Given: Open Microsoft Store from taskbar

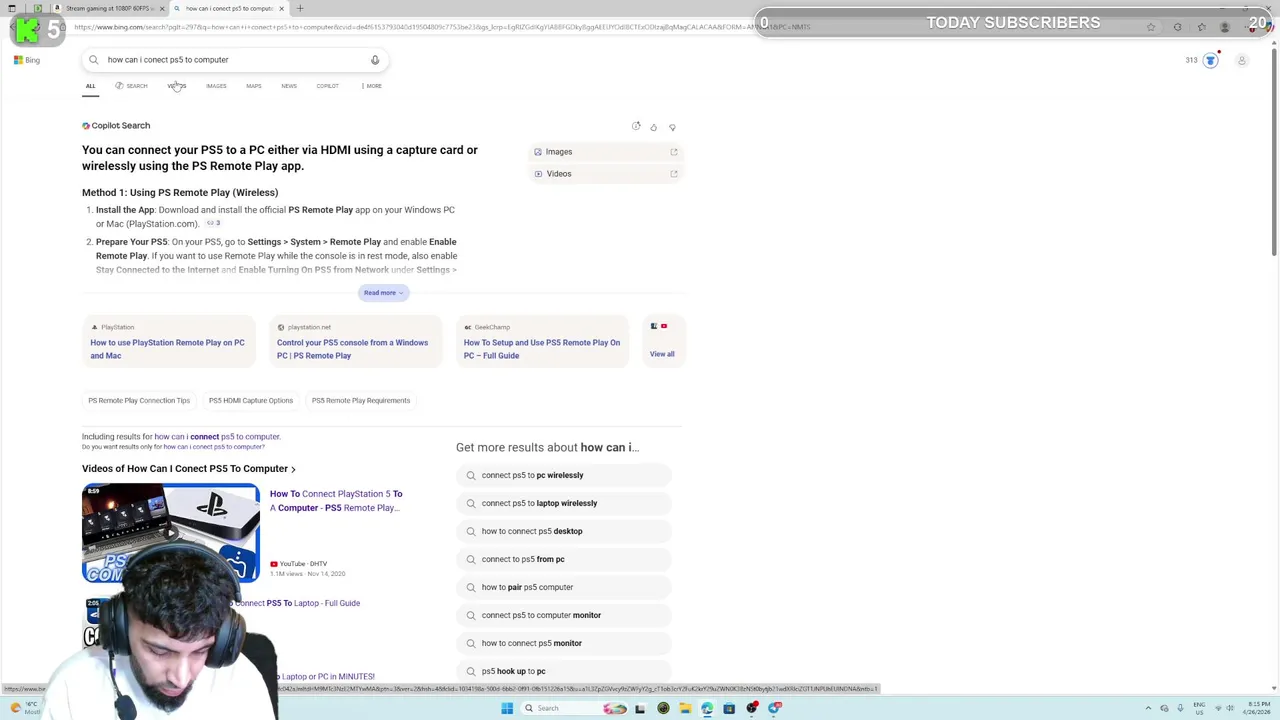Looking at the screenshot, I should [729, 708].
